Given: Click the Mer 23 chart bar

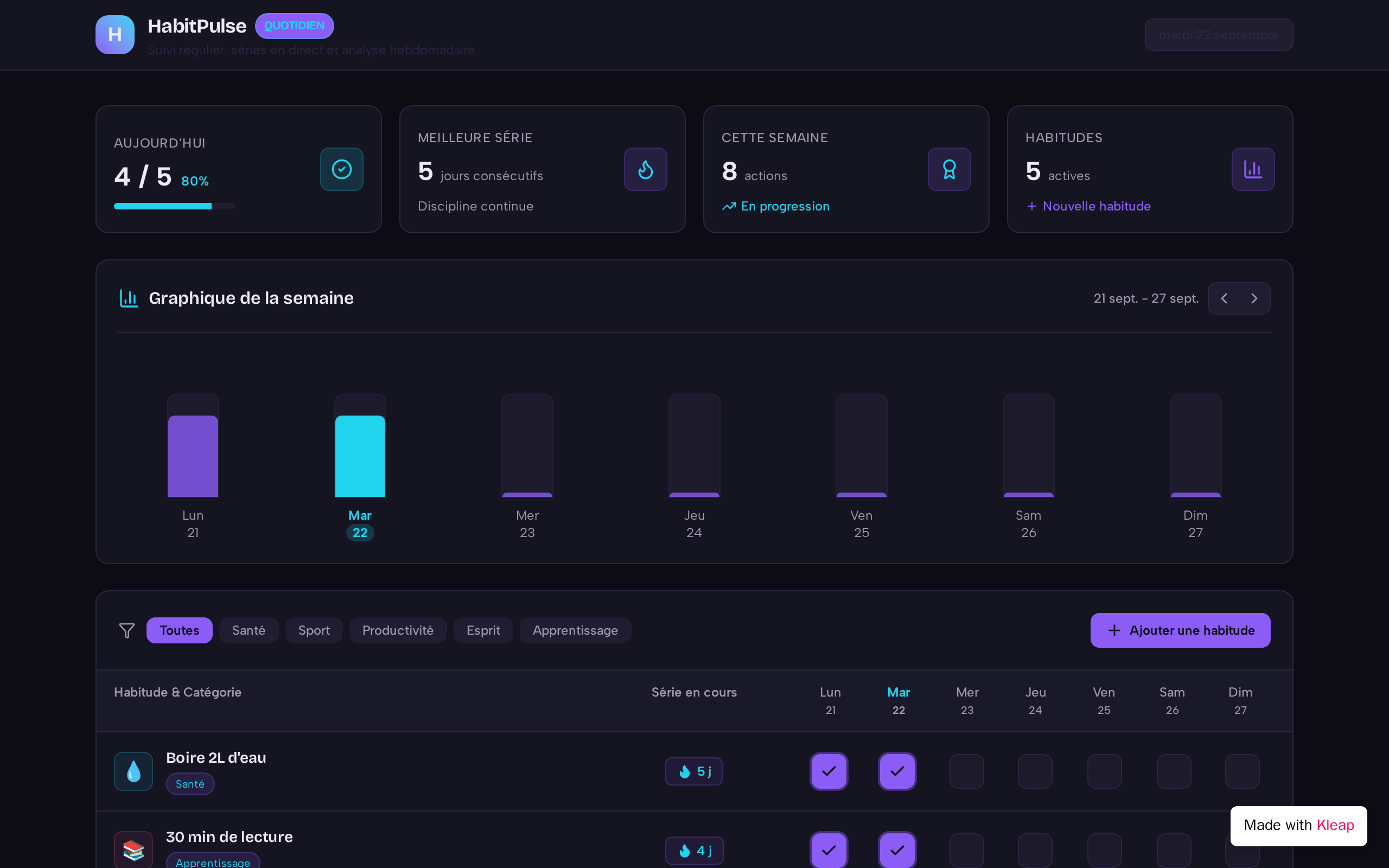Looking at the screenshot, I should click(527, 445).
